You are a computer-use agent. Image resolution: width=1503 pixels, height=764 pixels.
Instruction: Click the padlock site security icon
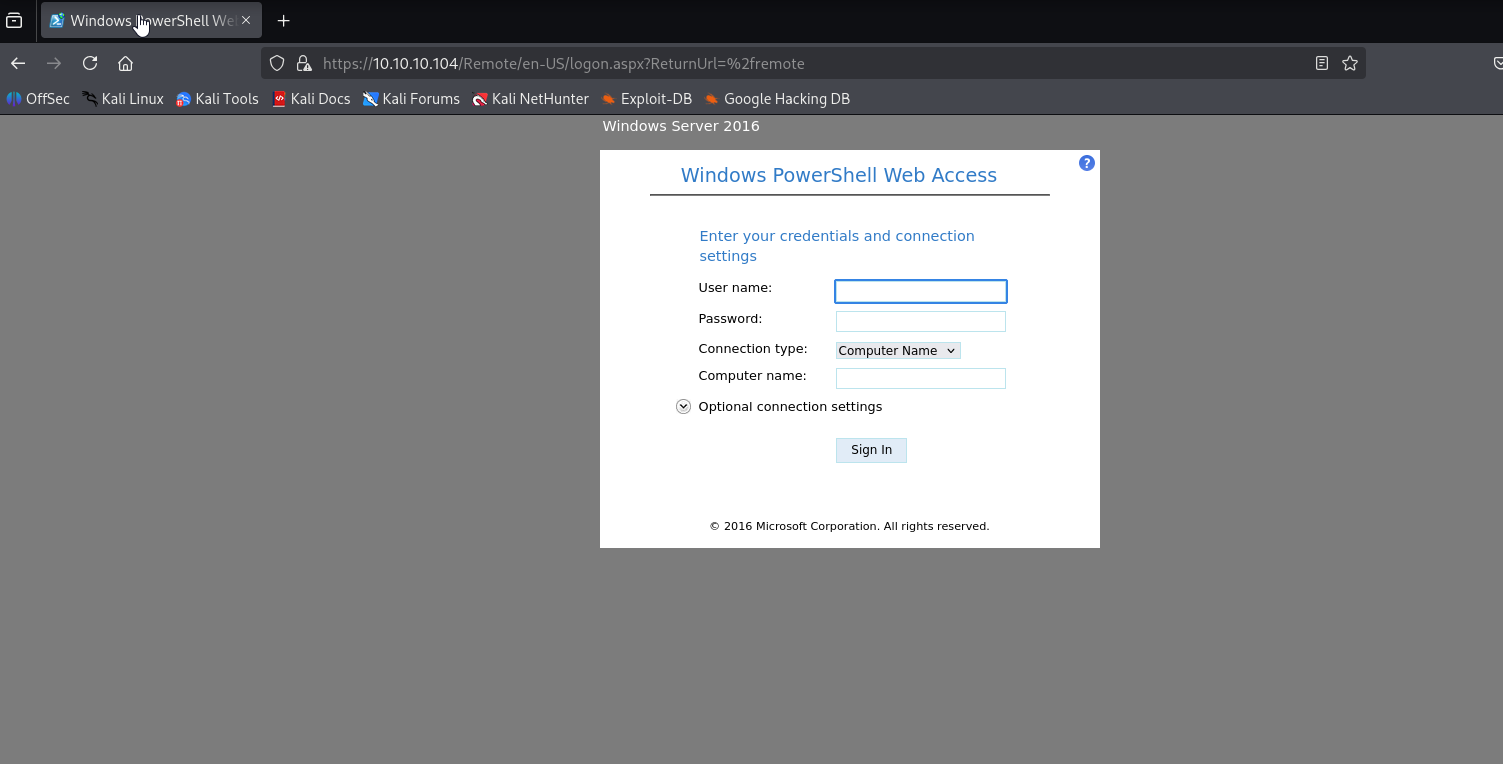[304, 63]
